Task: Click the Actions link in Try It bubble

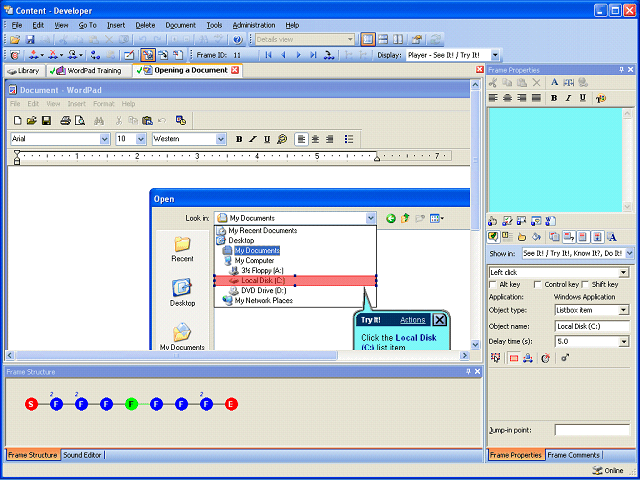Action: 413,320
